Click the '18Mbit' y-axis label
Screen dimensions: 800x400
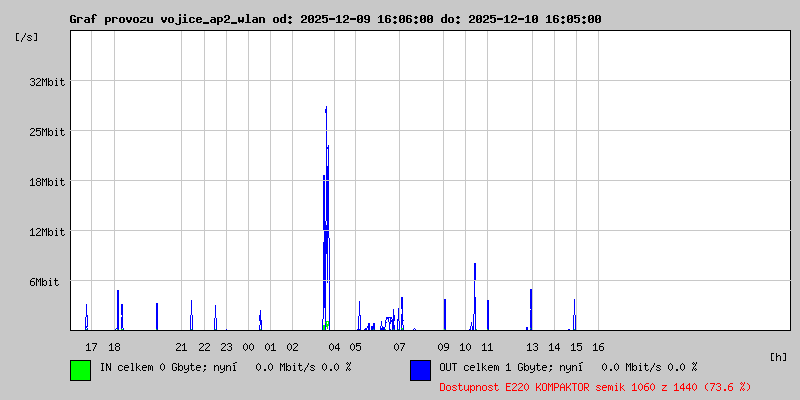pos(47,182)
